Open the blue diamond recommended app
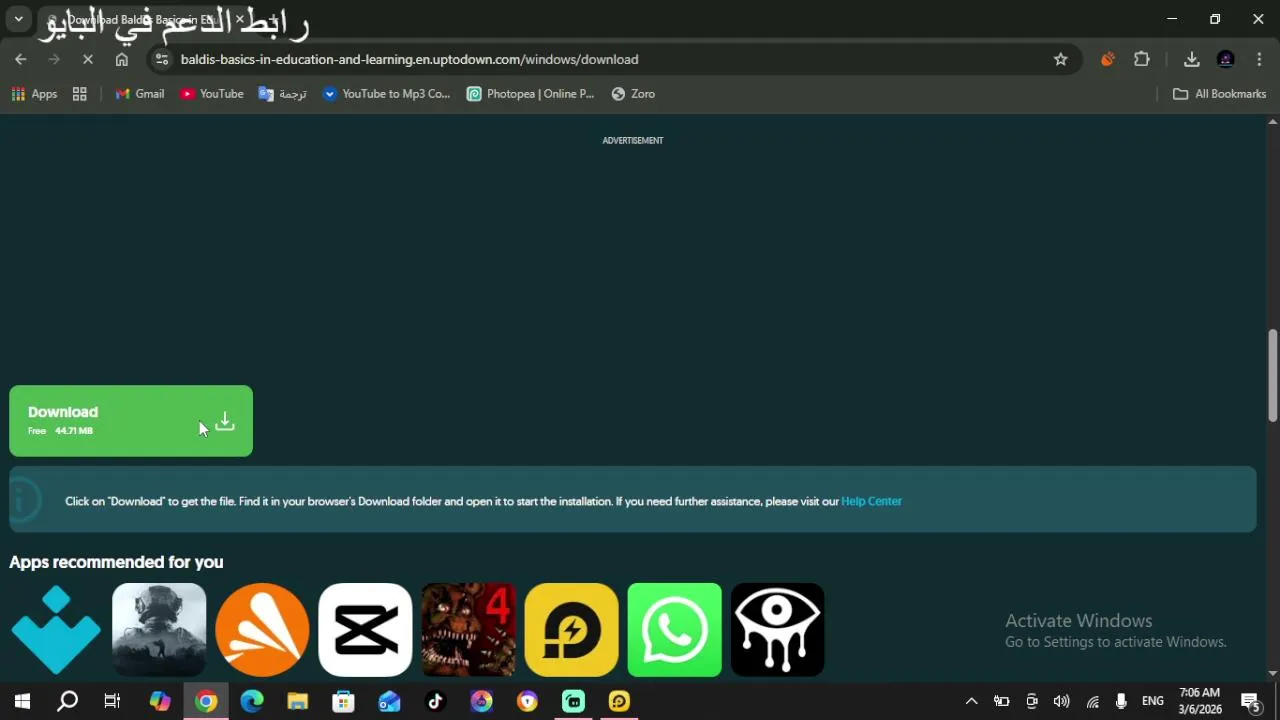1280x720 pixels. pos(56,630)
